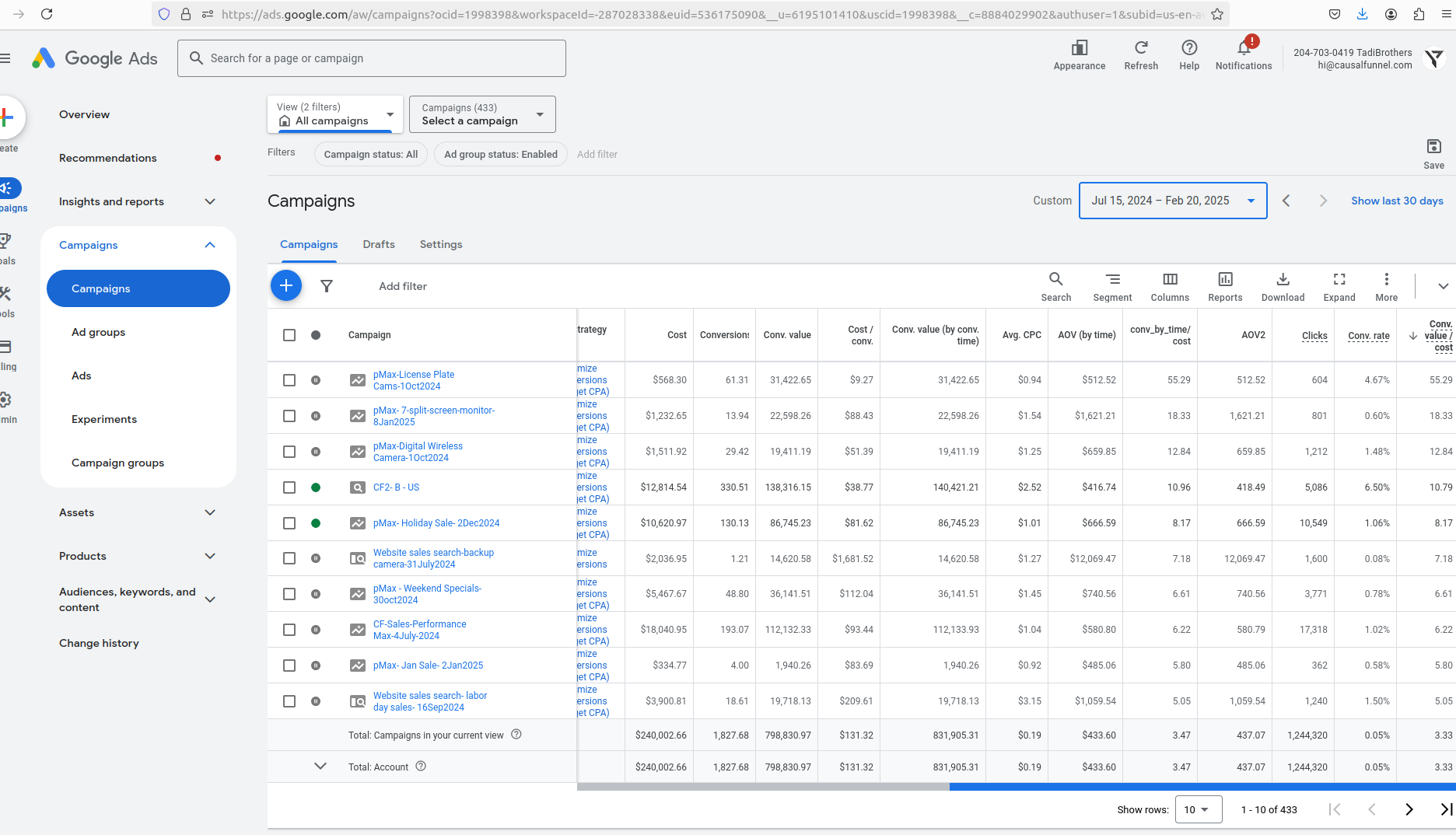1456x835 pixels.
Task: Open Change history in the sidebar
Action: point(99,643)
